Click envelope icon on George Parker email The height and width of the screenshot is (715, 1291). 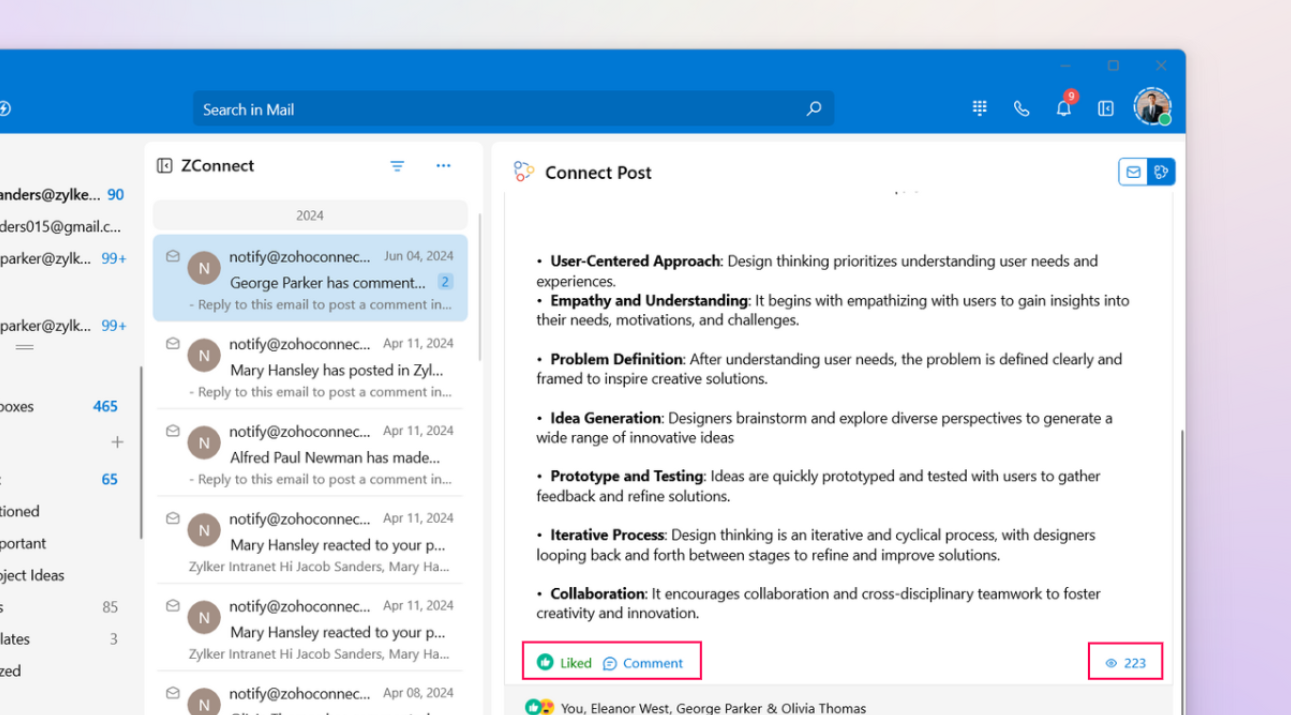click(x=172, y=256)
